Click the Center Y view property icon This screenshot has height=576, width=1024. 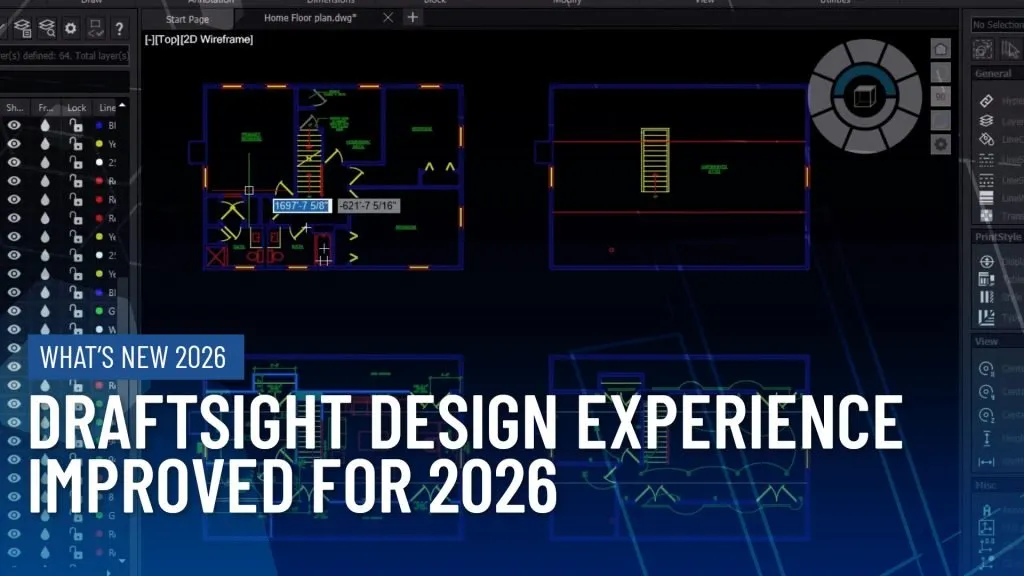point(986,392)
